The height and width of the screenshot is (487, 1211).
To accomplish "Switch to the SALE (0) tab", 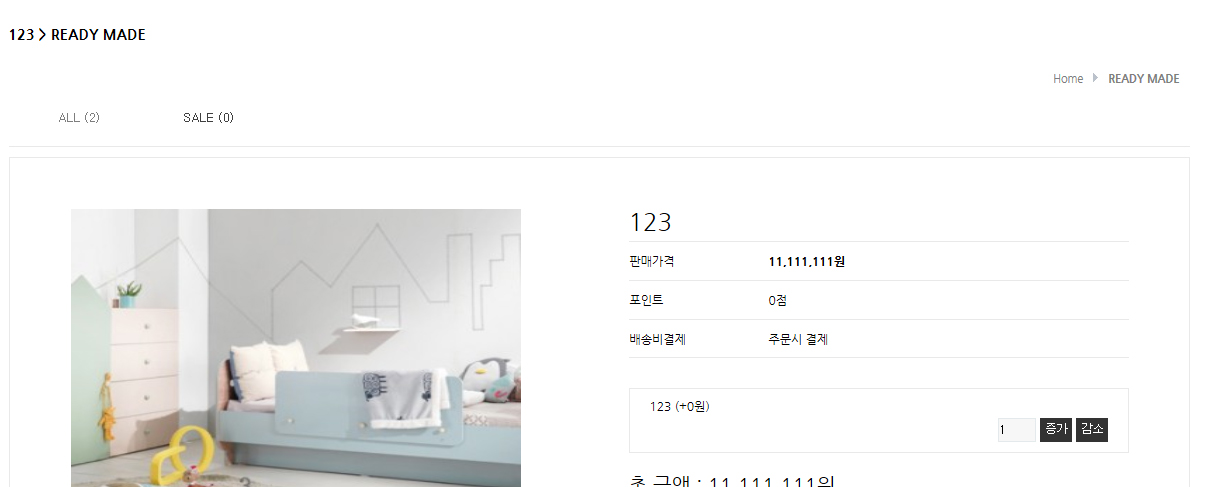I will (x=208, y=118).
